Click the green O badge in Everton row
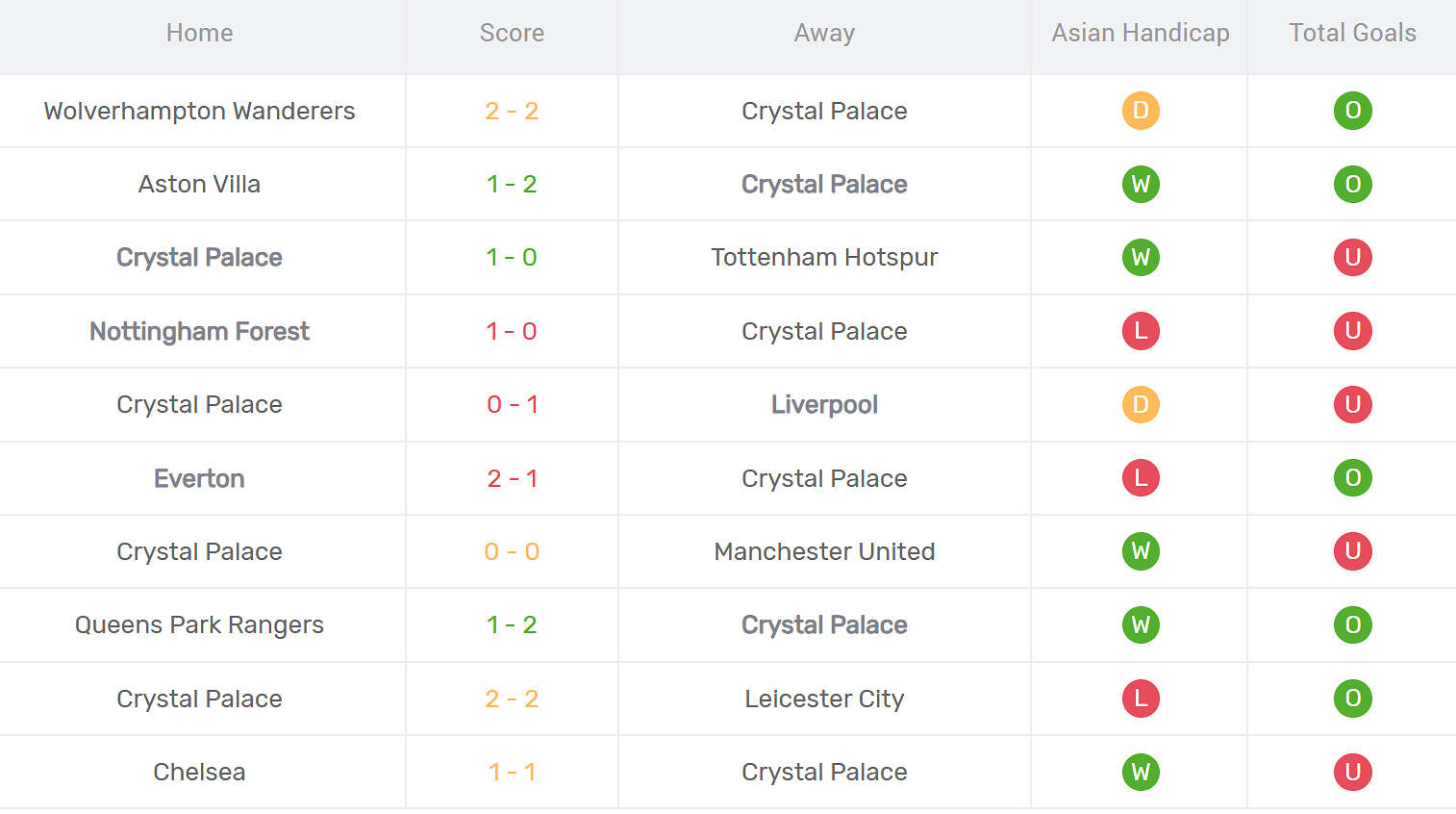The width and height of the screenshot is (1456, 814). click(1352, 478)
